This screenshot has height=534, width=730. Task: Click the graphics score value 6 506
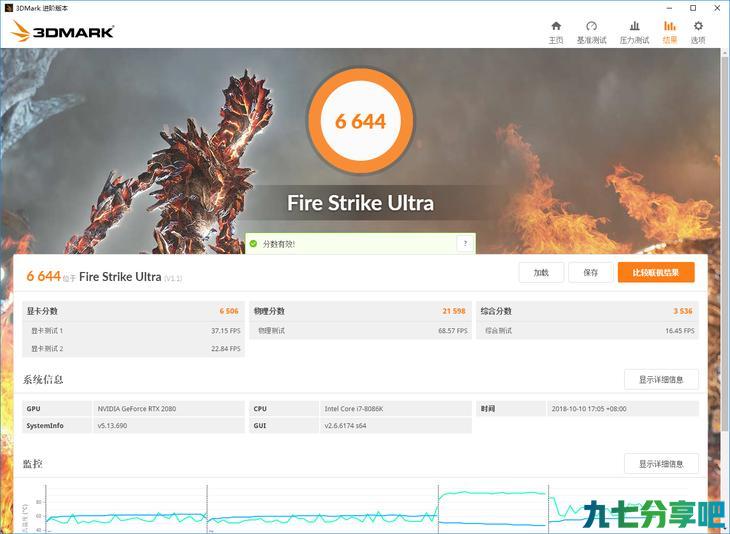pyautogui.click(x=229, y=311)
